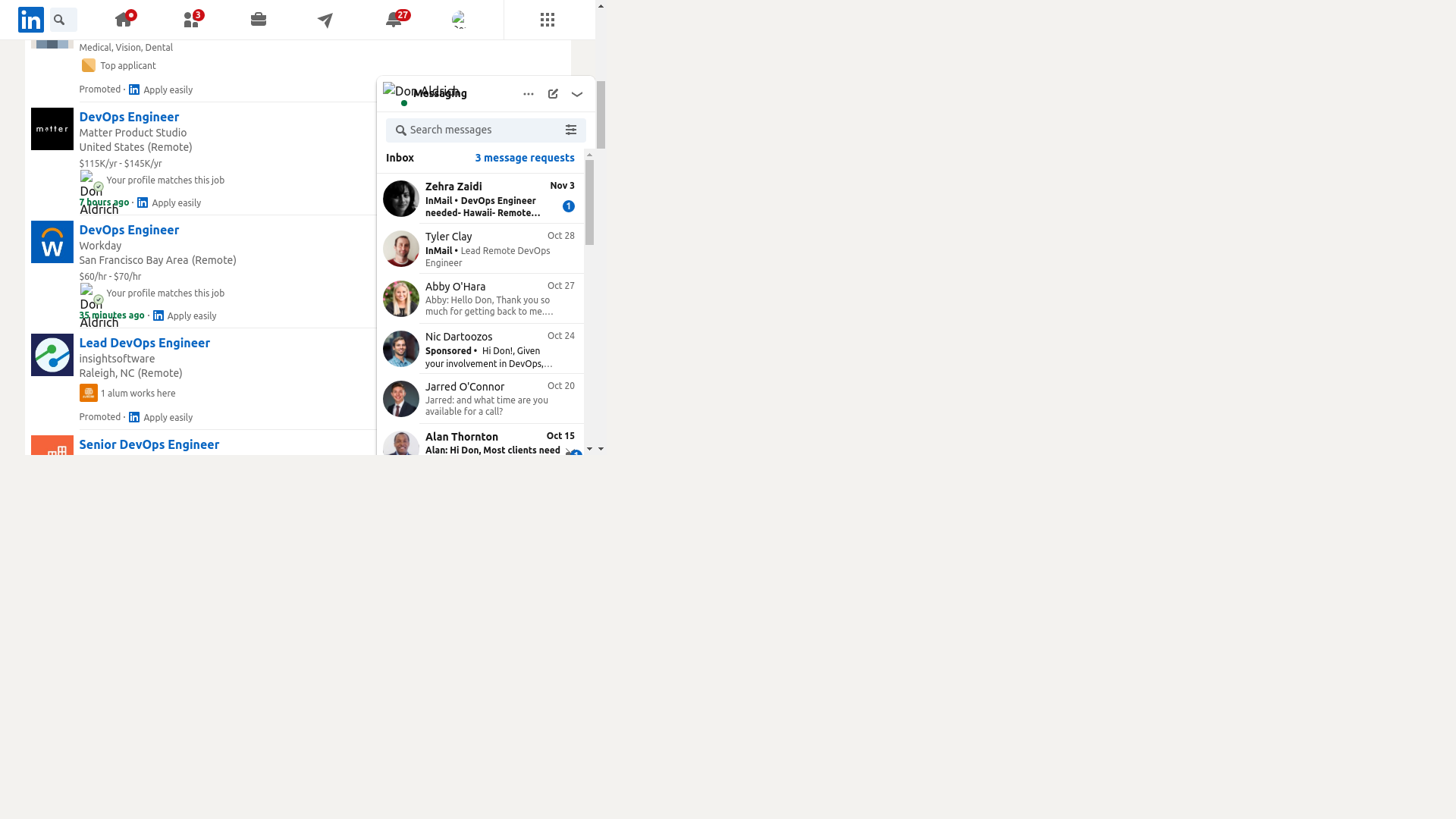Click the Matter Product Studio logo
Viewport: 1456px width, 819px height.
pyautogui.click(x=52, y=129)
